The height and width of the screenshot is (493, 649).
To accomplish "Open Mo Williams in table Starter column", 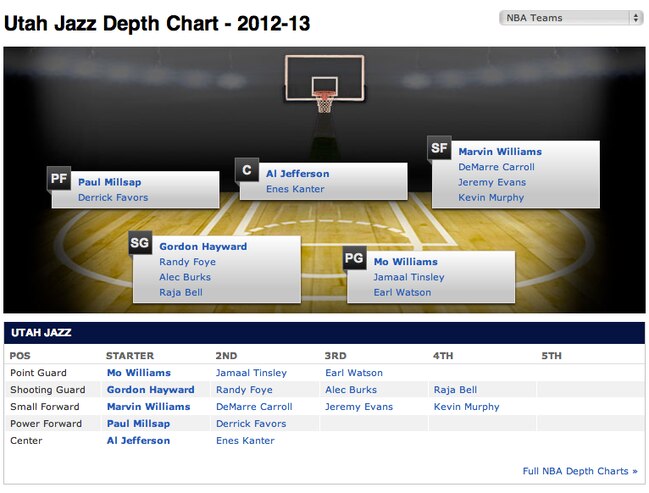I will coord(139,373).
